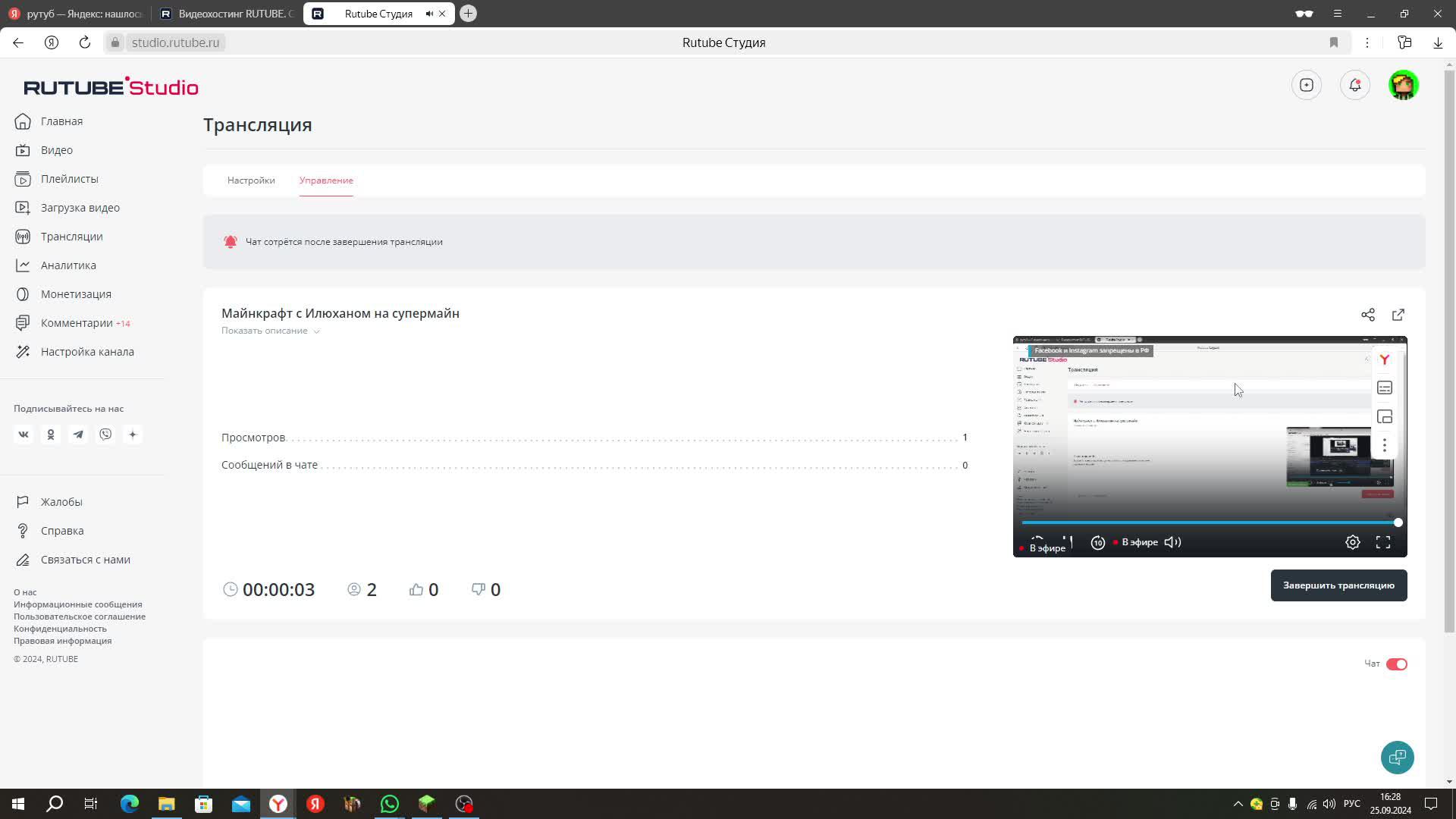Open WhatsApp from the taskbar

(x=390, y=804)
